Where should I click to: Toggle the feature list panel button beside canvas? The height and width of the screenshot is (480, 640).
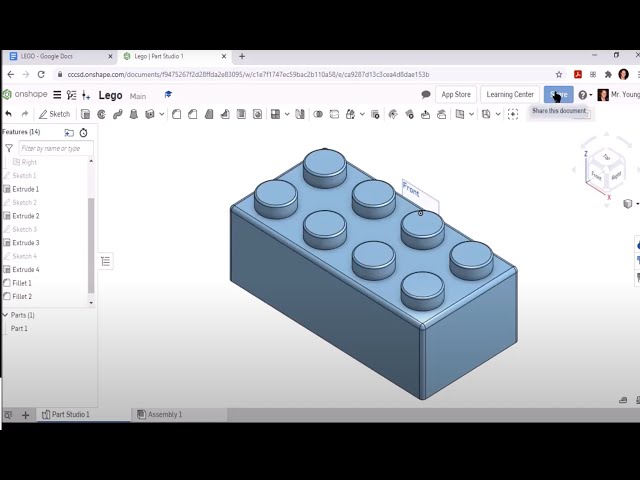coord(106,261)
